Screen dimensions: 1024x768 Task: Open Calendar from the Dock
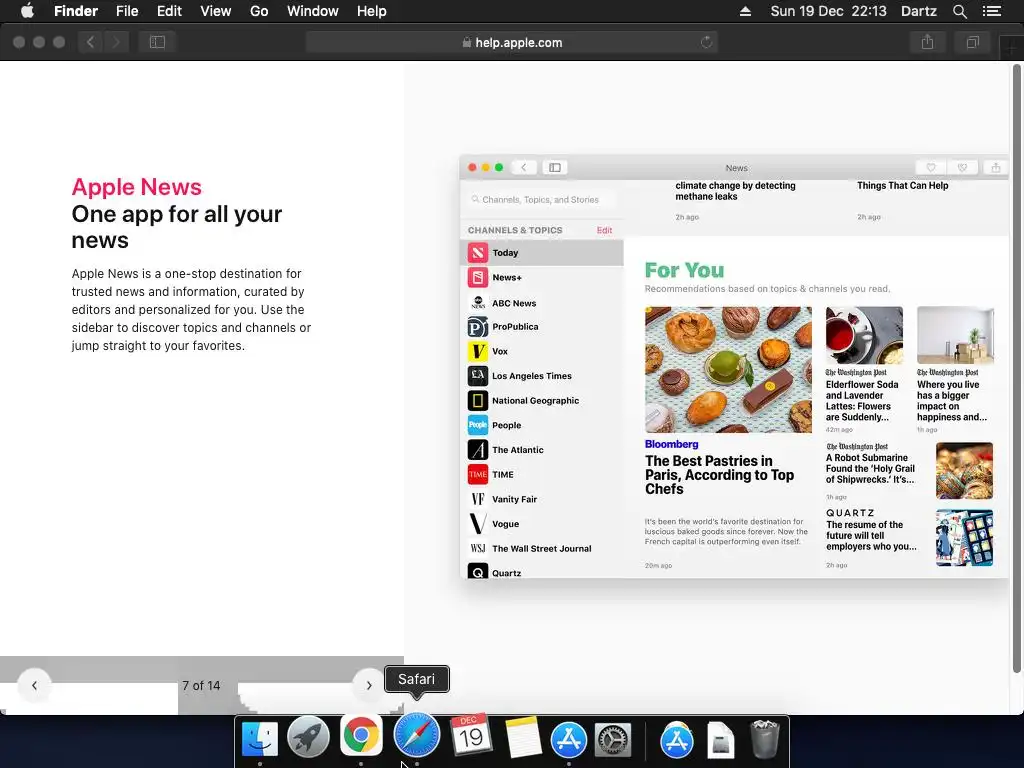pyautogui.click(x=471, y=735)
